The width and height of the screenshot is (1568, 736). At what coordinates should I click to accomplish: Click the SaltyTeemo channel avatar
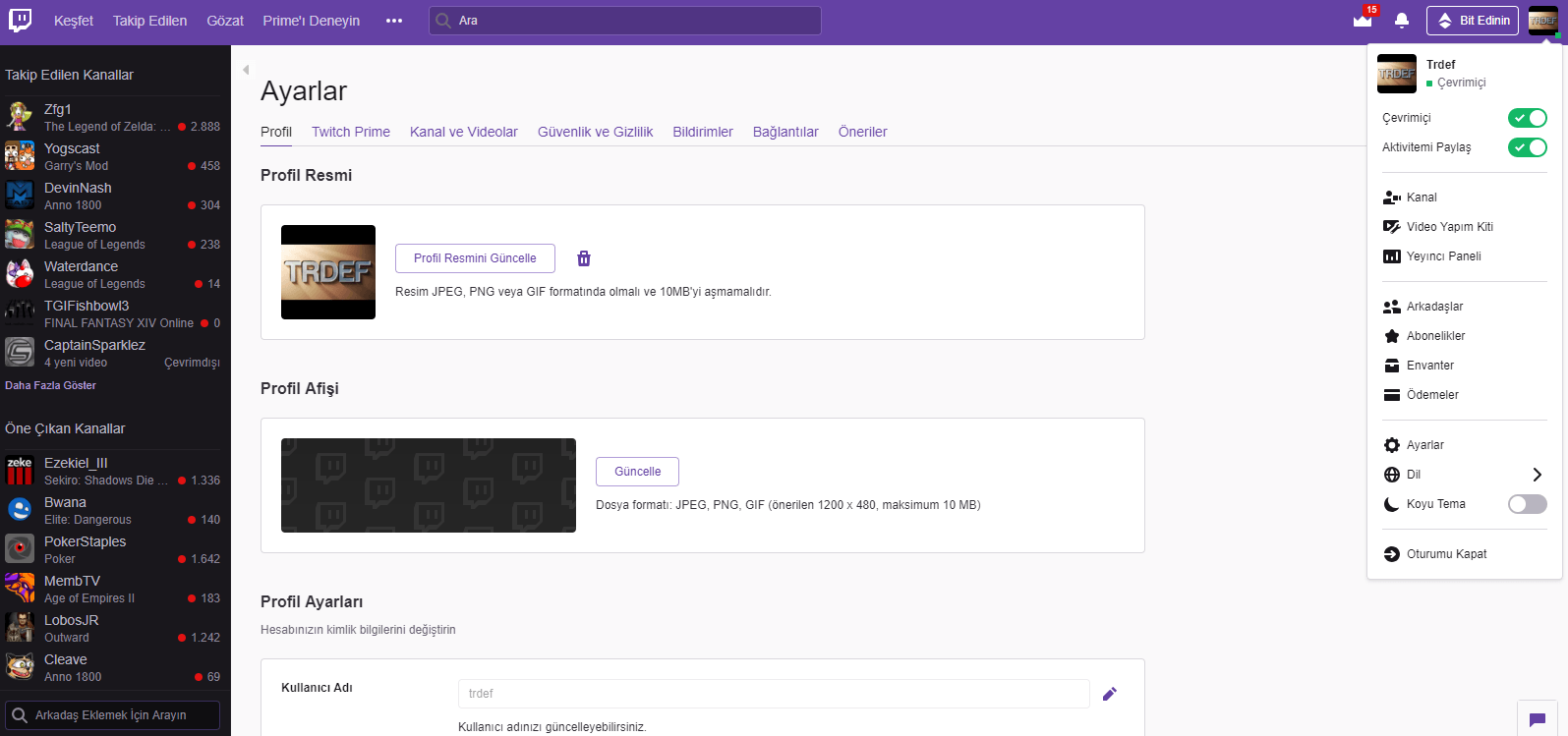pyautogui.click(x=20, y=235)
